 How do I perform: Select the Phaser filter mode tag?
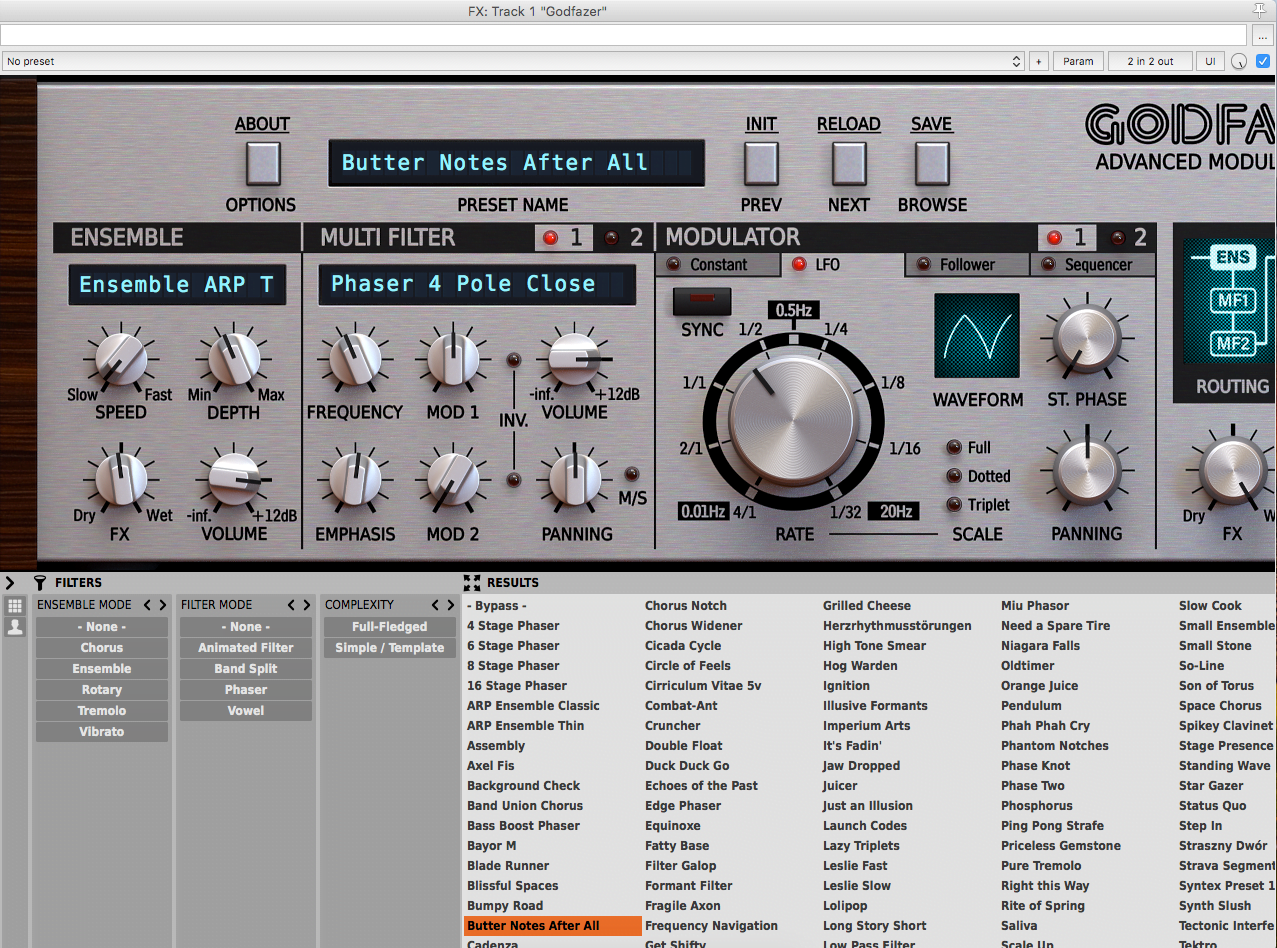click(x=246, y=690)
